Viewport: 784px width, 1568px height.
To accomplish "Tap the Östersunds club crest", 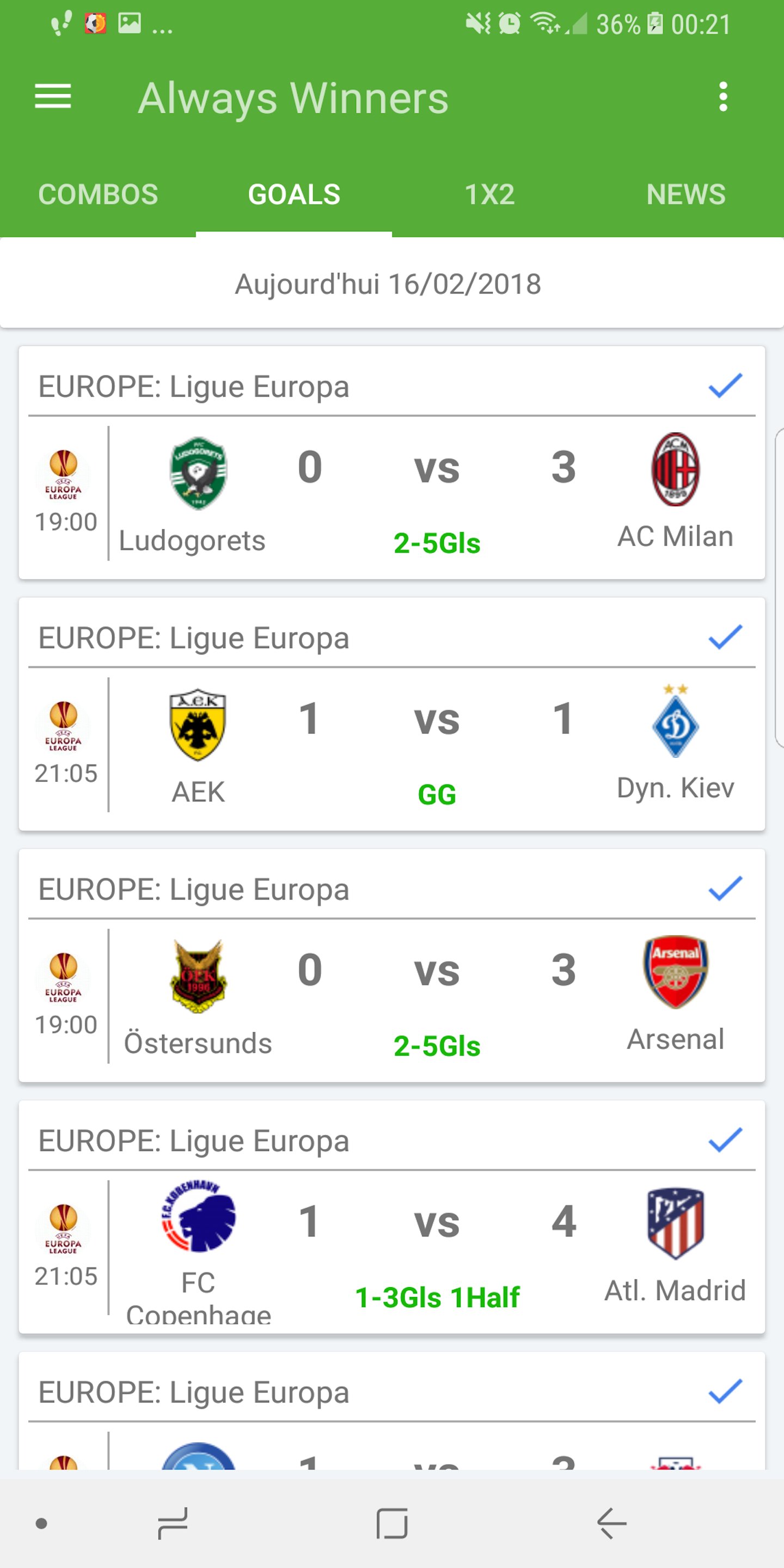I will click(x=198, y=976).
